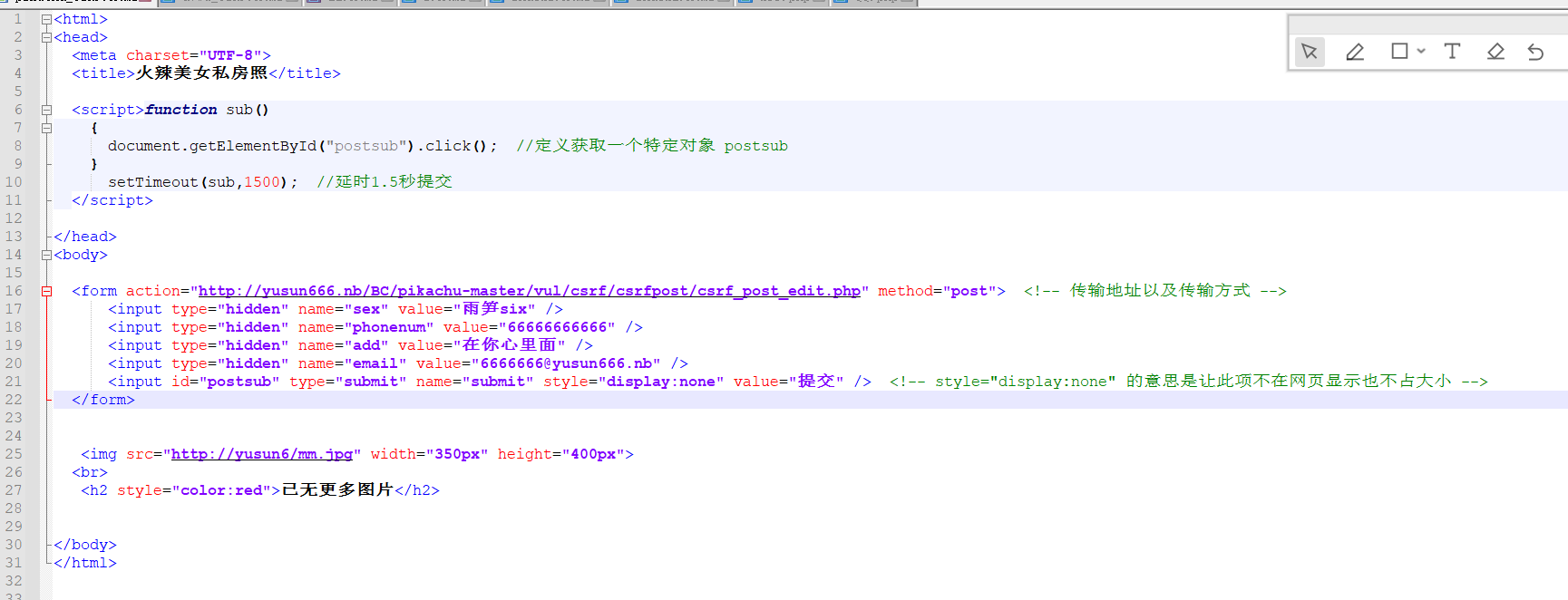Click the closing </html> tag
This screenshot has width=1568, height=600.
click(x=85, y=563)
